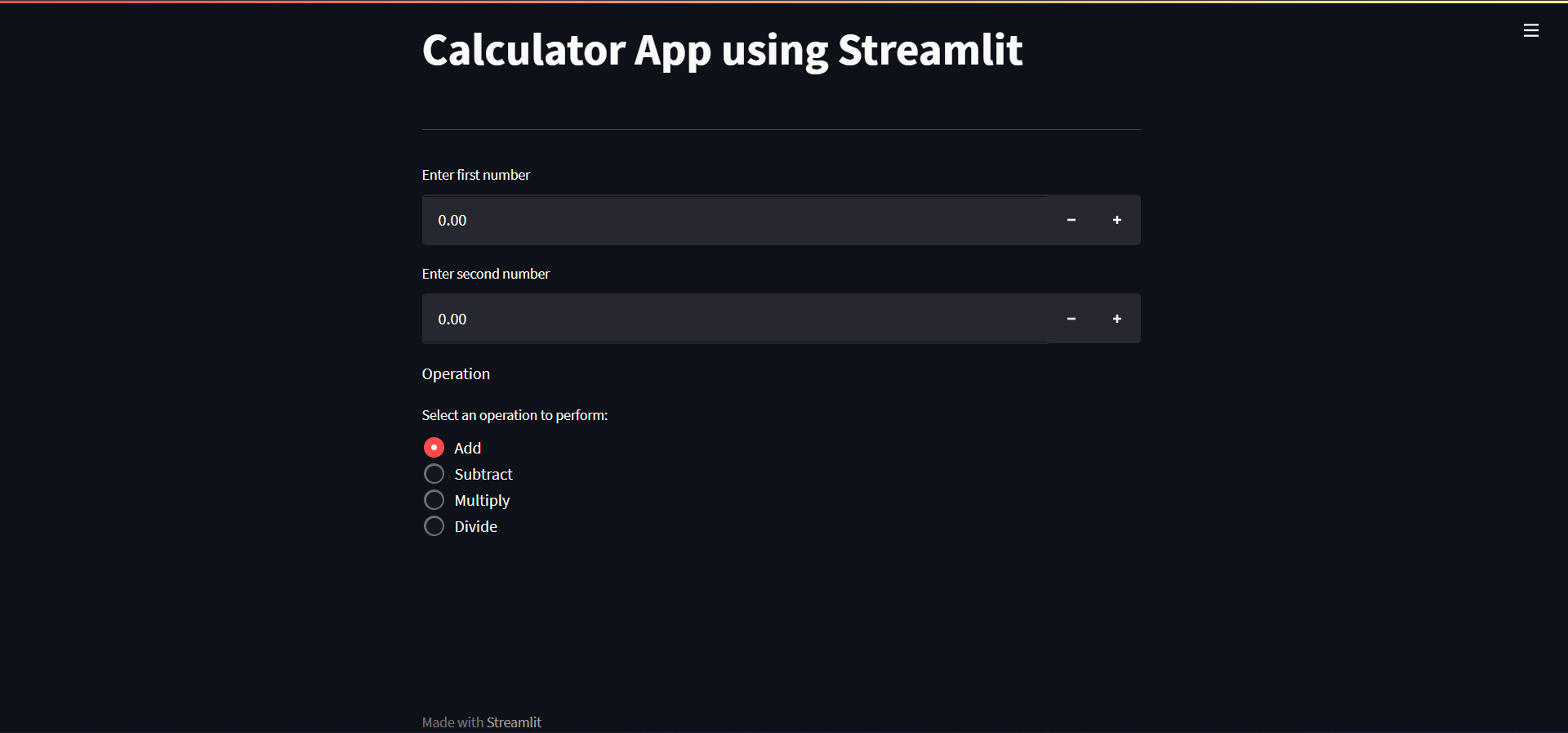Increment the first number value once
The width and height of the screenshot is (1568, 733).
[1117, 220]
